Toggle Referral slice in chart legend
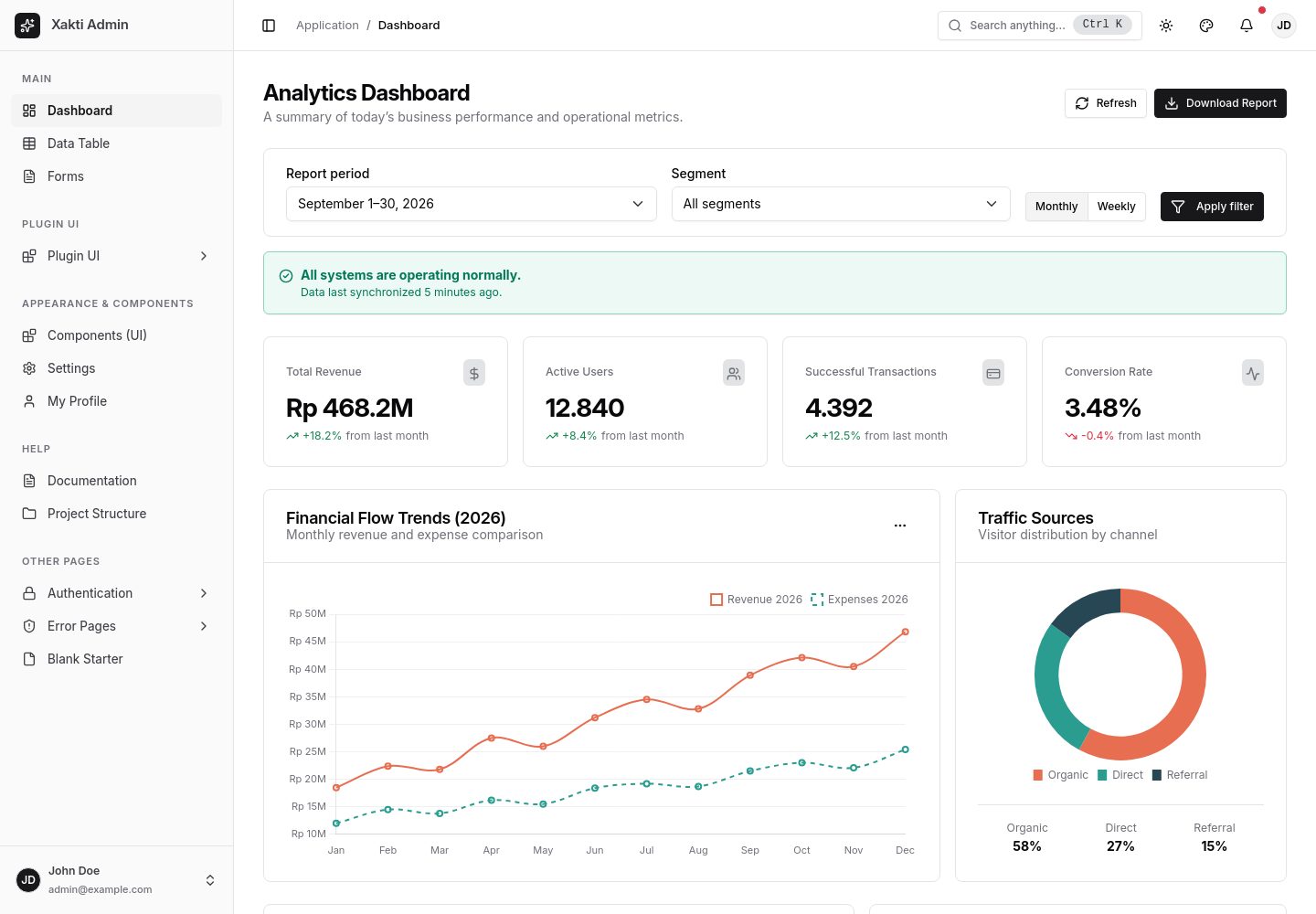Image resolution: width=1316 pixels, height=914 pixels. click(x=1180, y=775)
